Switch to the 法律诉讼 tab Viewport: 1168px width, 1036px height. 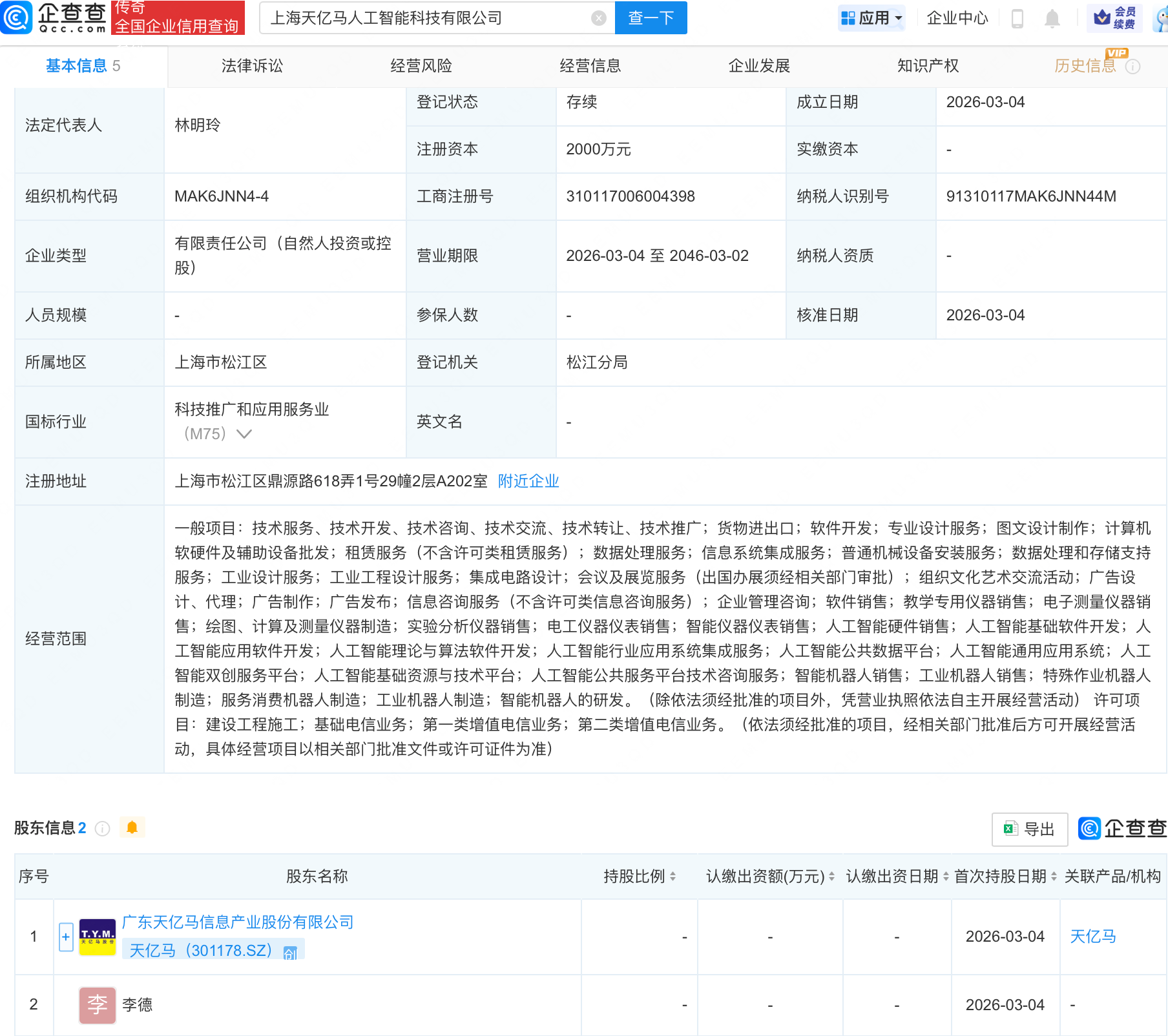coord(252,66)
